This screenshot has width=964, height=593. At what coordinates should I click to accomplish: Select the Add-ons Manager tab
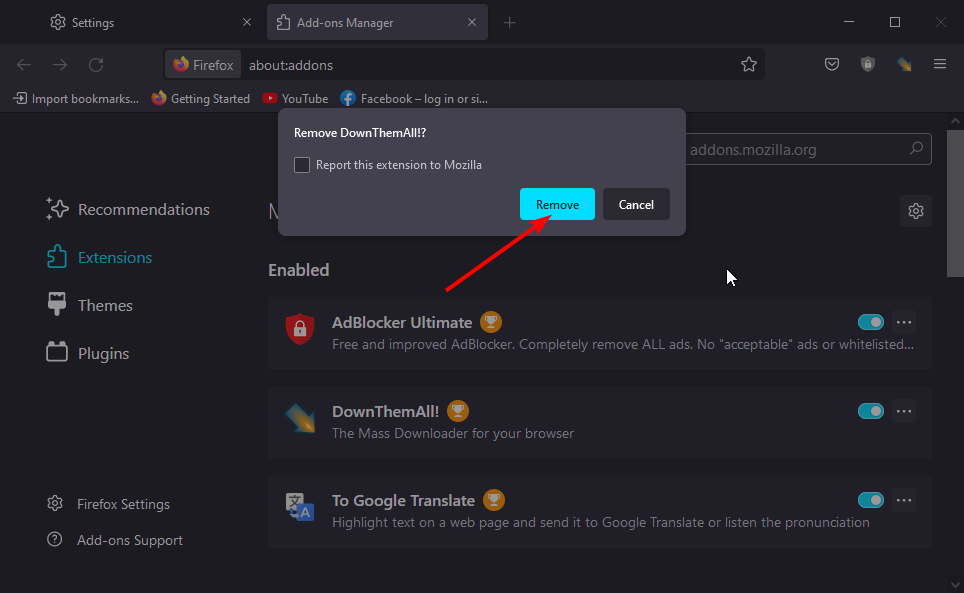(x=377, y=23)
